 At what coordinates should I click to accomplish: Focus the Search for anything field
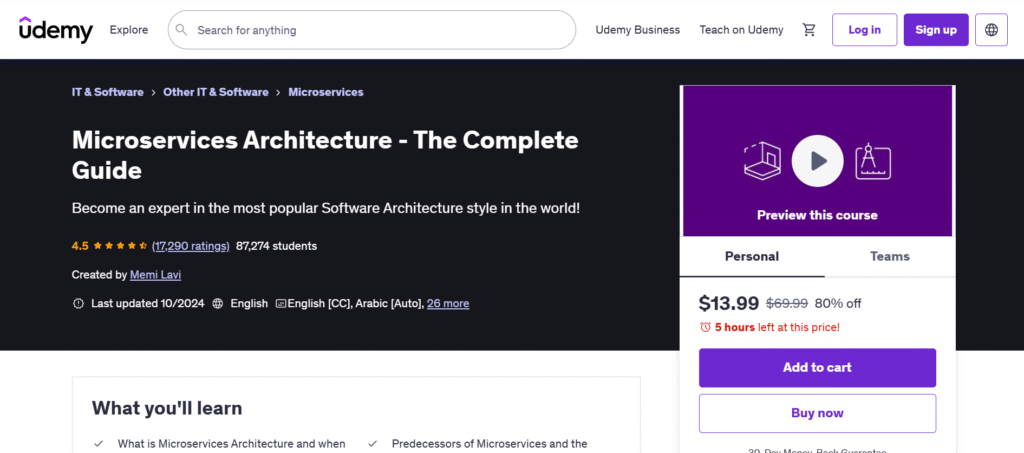tap(372, 30)
